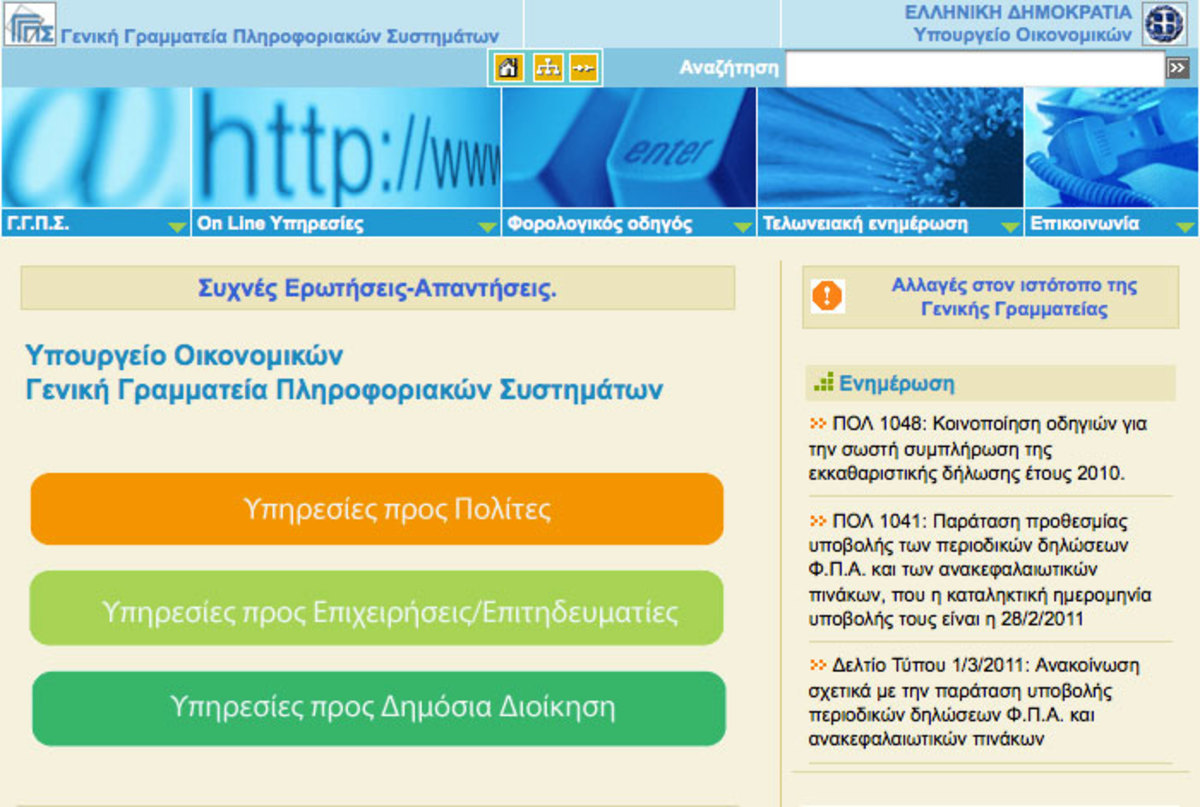The width and height of the screenshot is (1200, 807).
Task: Click the http://www banner image
Action: point(346,147)
